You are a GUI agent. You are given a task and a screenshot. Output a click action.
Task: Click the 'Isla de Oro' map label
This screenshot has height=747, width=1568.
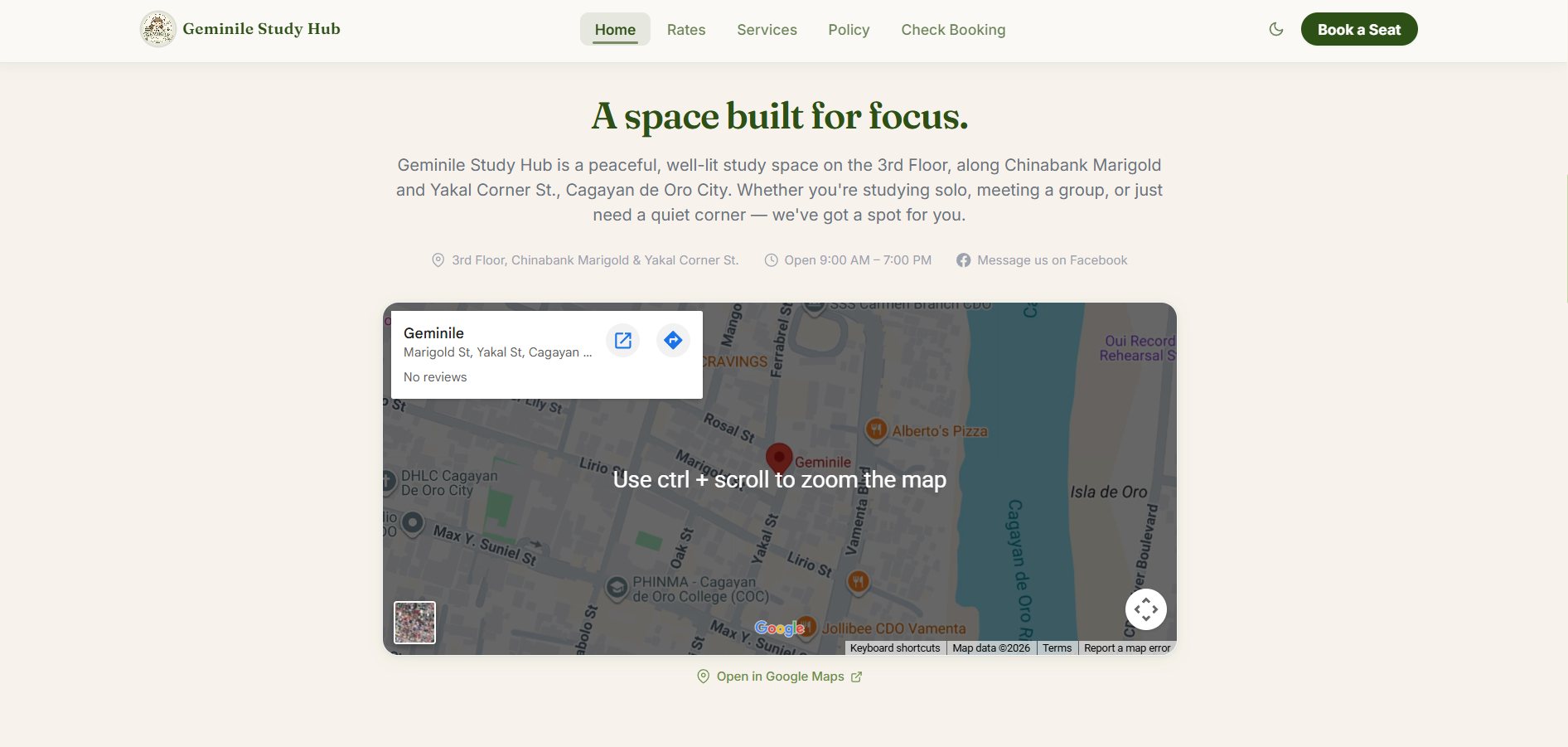pos(1109,492)
